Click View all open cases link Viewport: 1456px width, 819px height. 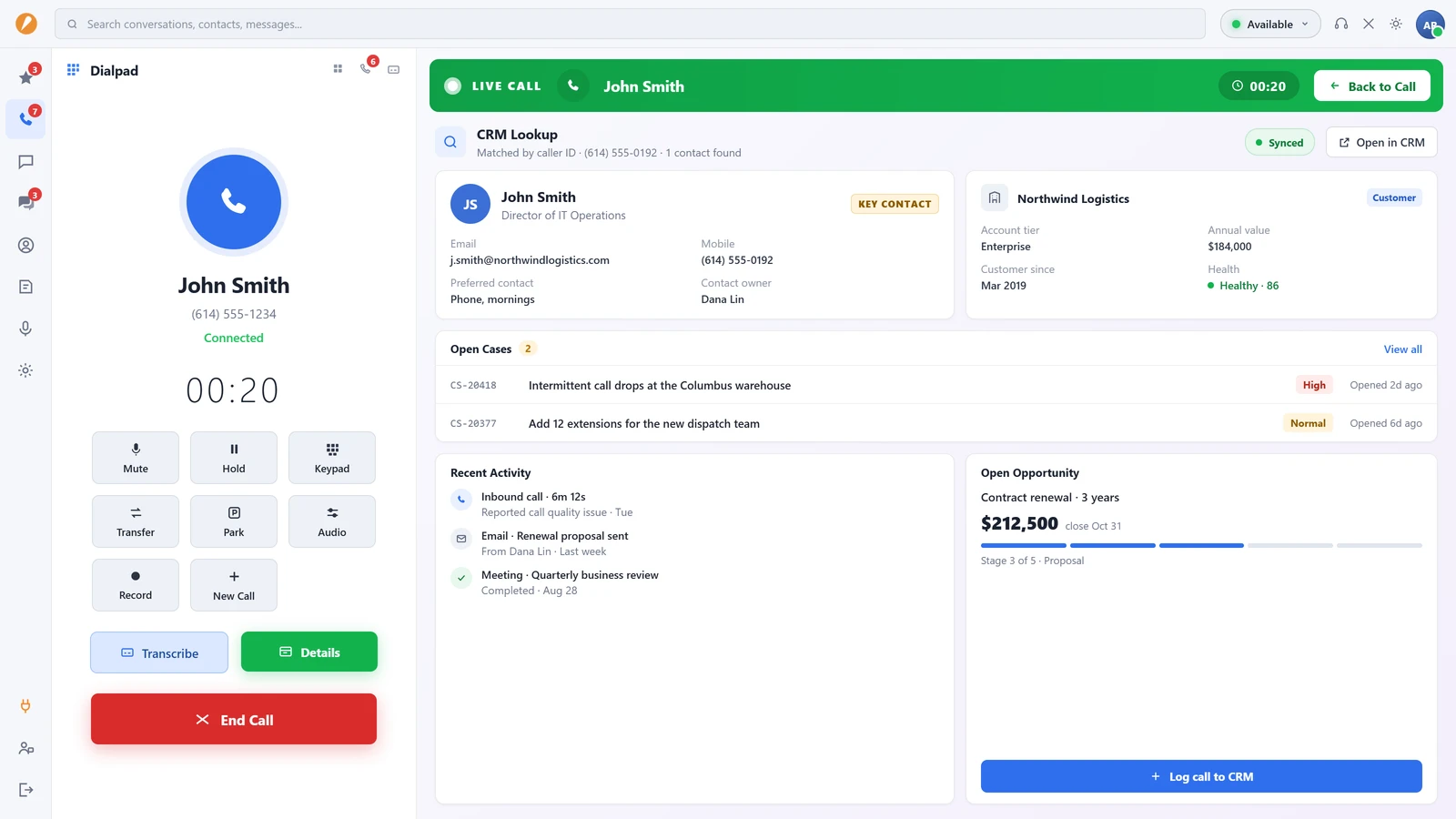(x=1402, y=349)
